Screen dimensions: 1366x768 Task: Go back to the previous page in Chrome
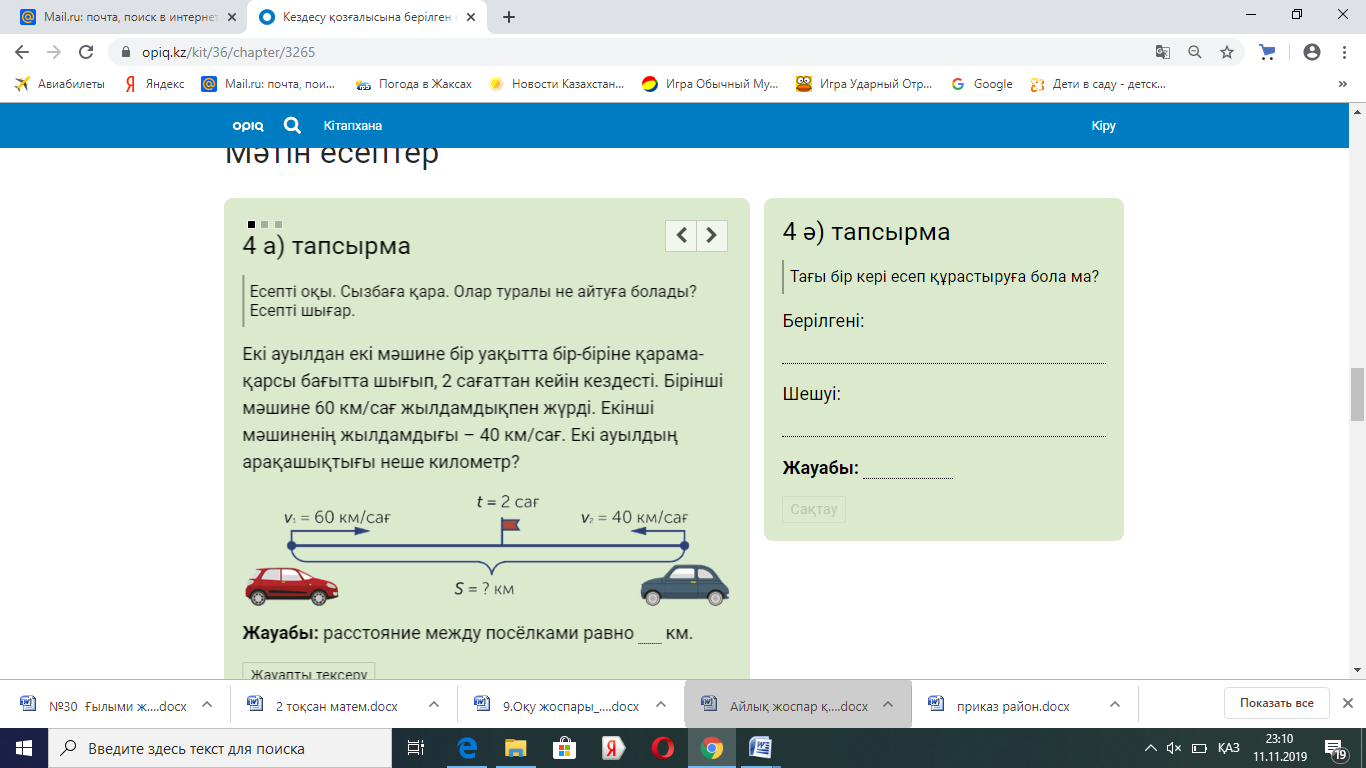tap(22, 52)
